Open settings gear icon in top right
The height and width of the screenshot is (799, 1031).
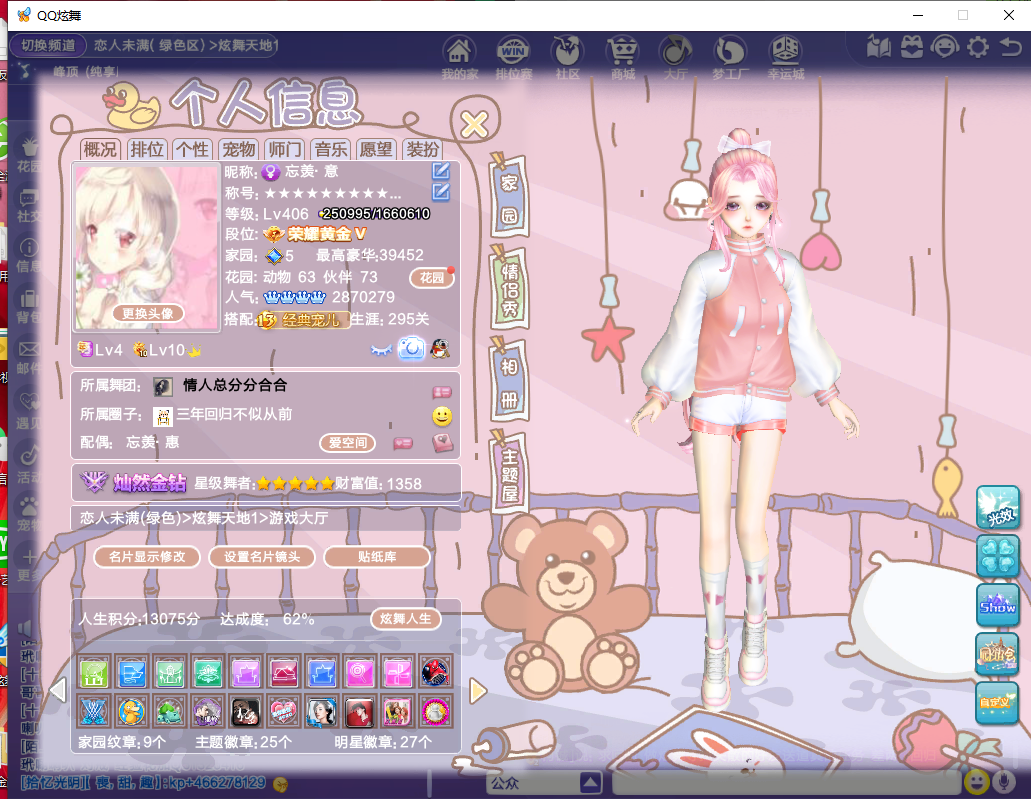978,47
